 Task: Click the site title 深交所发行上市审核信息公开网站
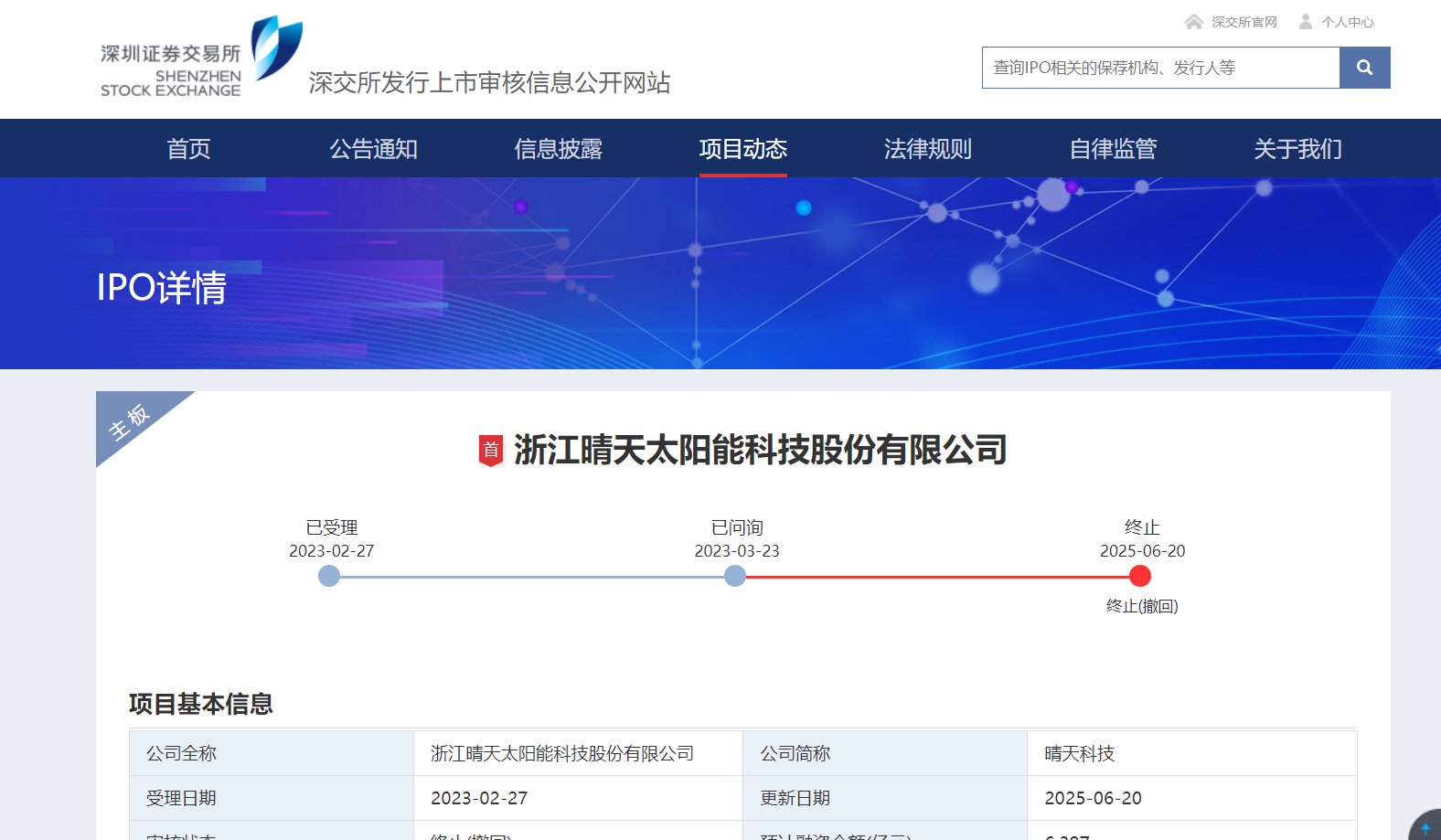tap(489, 82)
